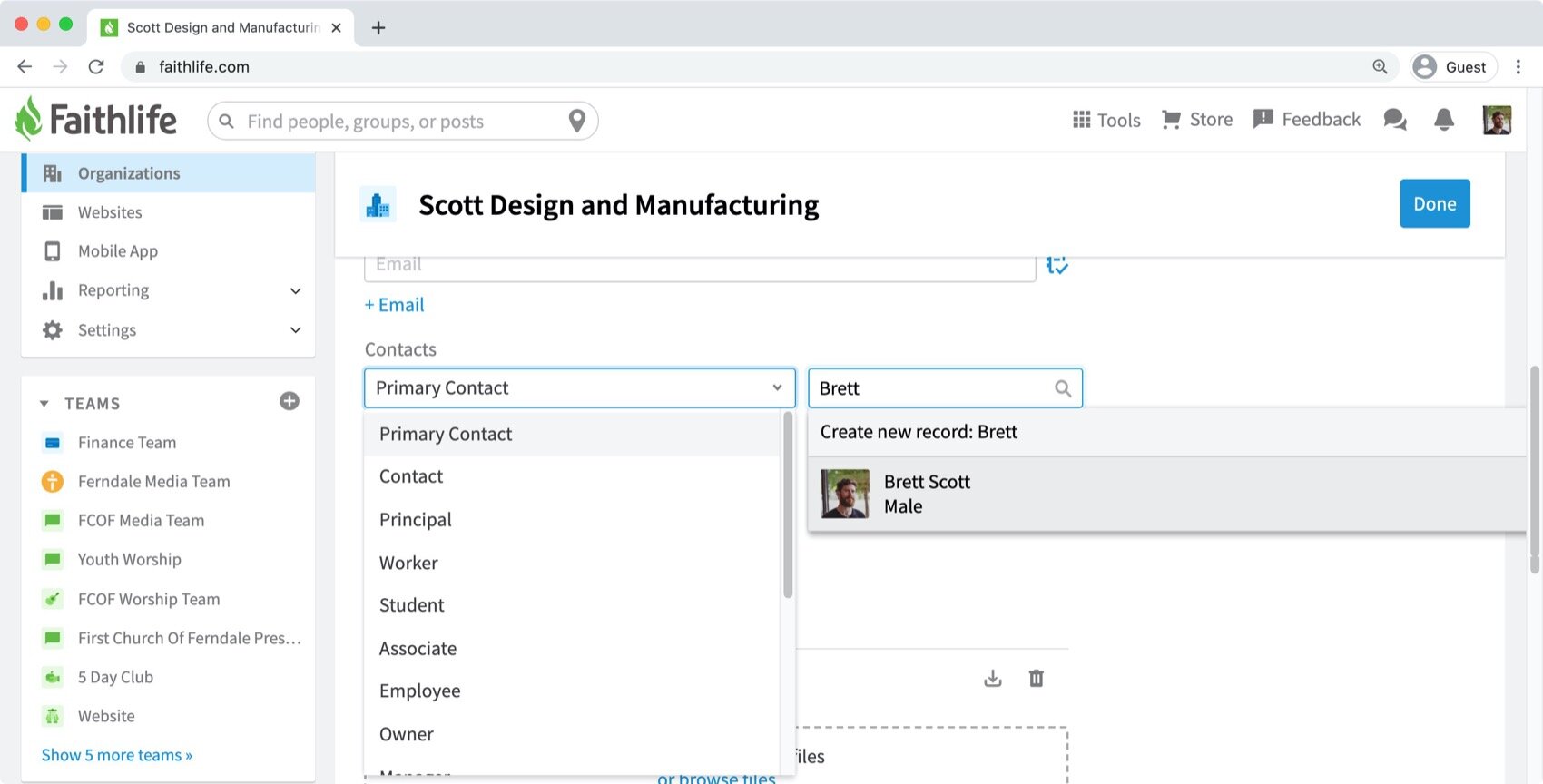Click the Websites sidebar icon
The width and height of the screenshot is (1543, 784).
53,212
